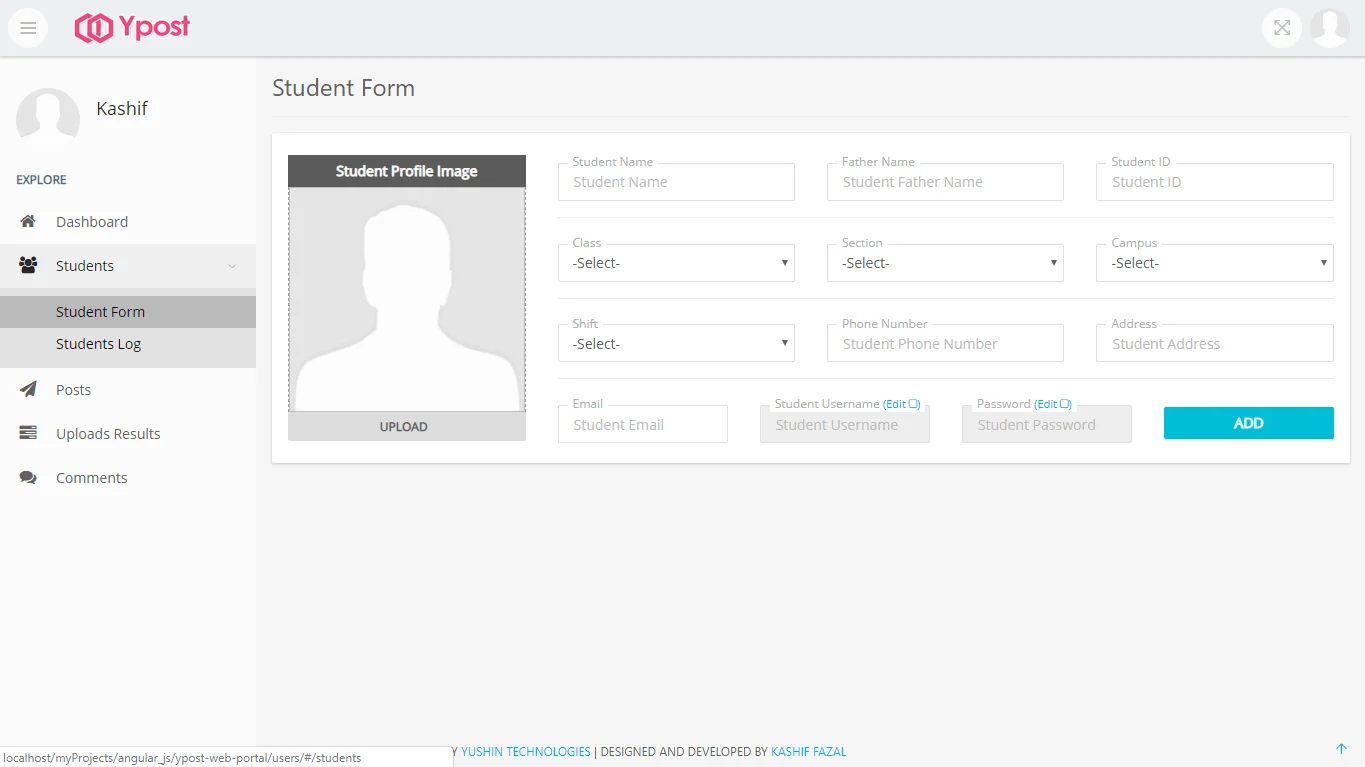This screenshot has width=1365, height=767.
Task: Click the scroll-to-top arrow icon
Action: pos(1341,749)
